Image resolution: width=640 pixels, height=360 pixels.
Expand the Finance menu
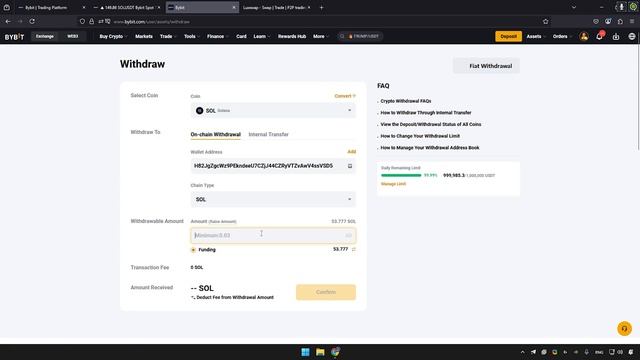point(218,36)
